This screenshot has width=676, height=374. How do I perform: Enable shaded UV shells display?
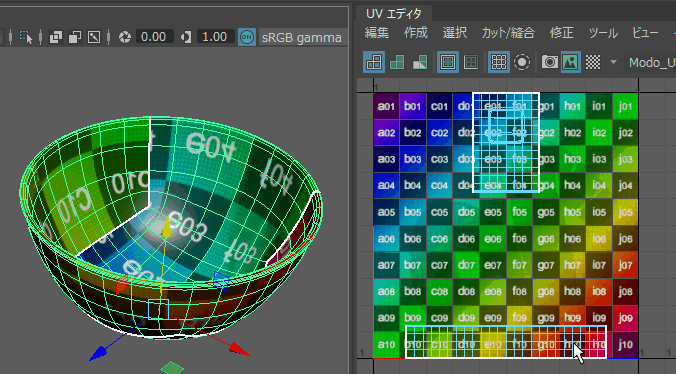pyautogui.click(x=397, y=62)
